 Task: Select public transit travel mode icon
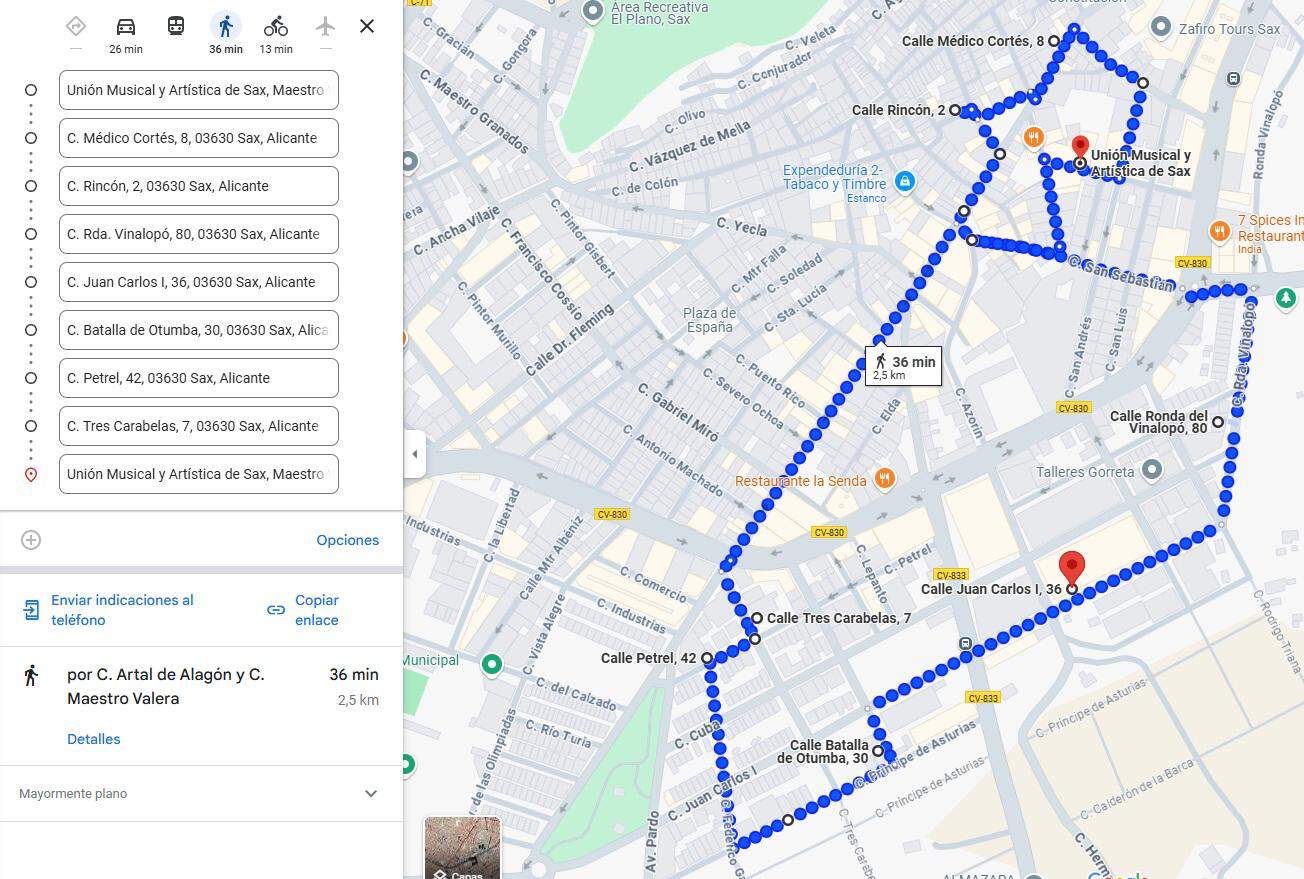(176, 26)
